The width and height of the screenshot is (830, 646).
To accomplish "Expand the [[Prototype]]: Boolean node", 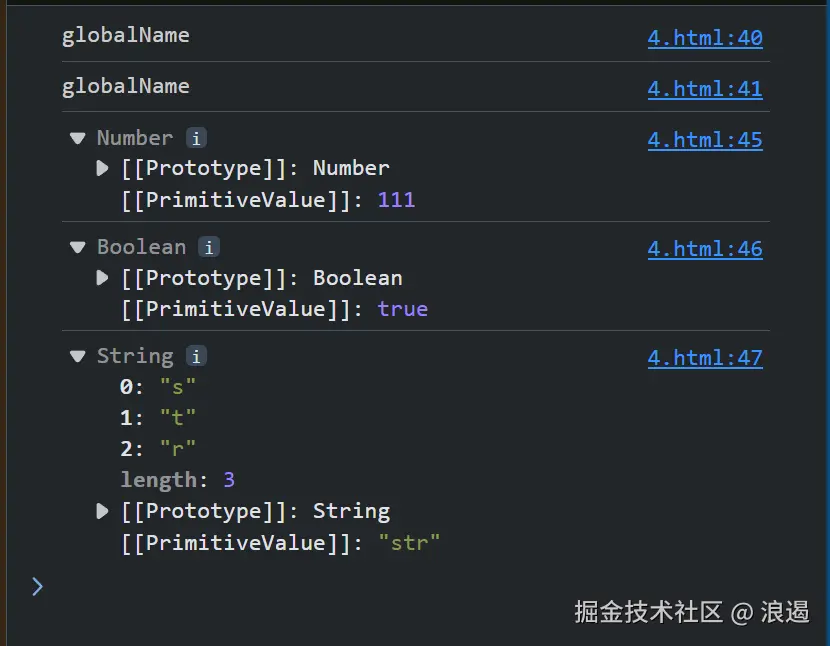I will coord(102,278).
